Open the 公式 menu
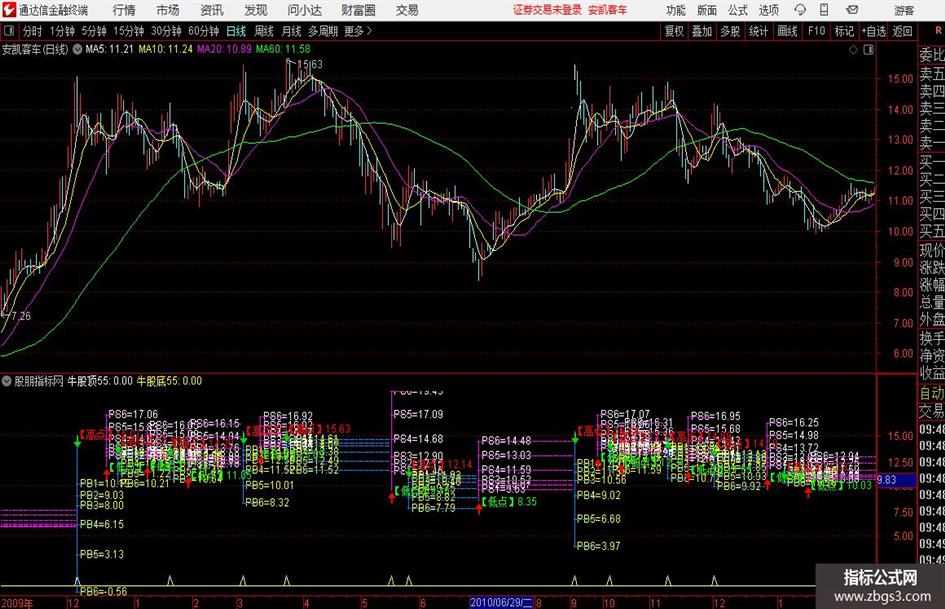This screenshot has height=609, width=945. (x=737, y=10)
